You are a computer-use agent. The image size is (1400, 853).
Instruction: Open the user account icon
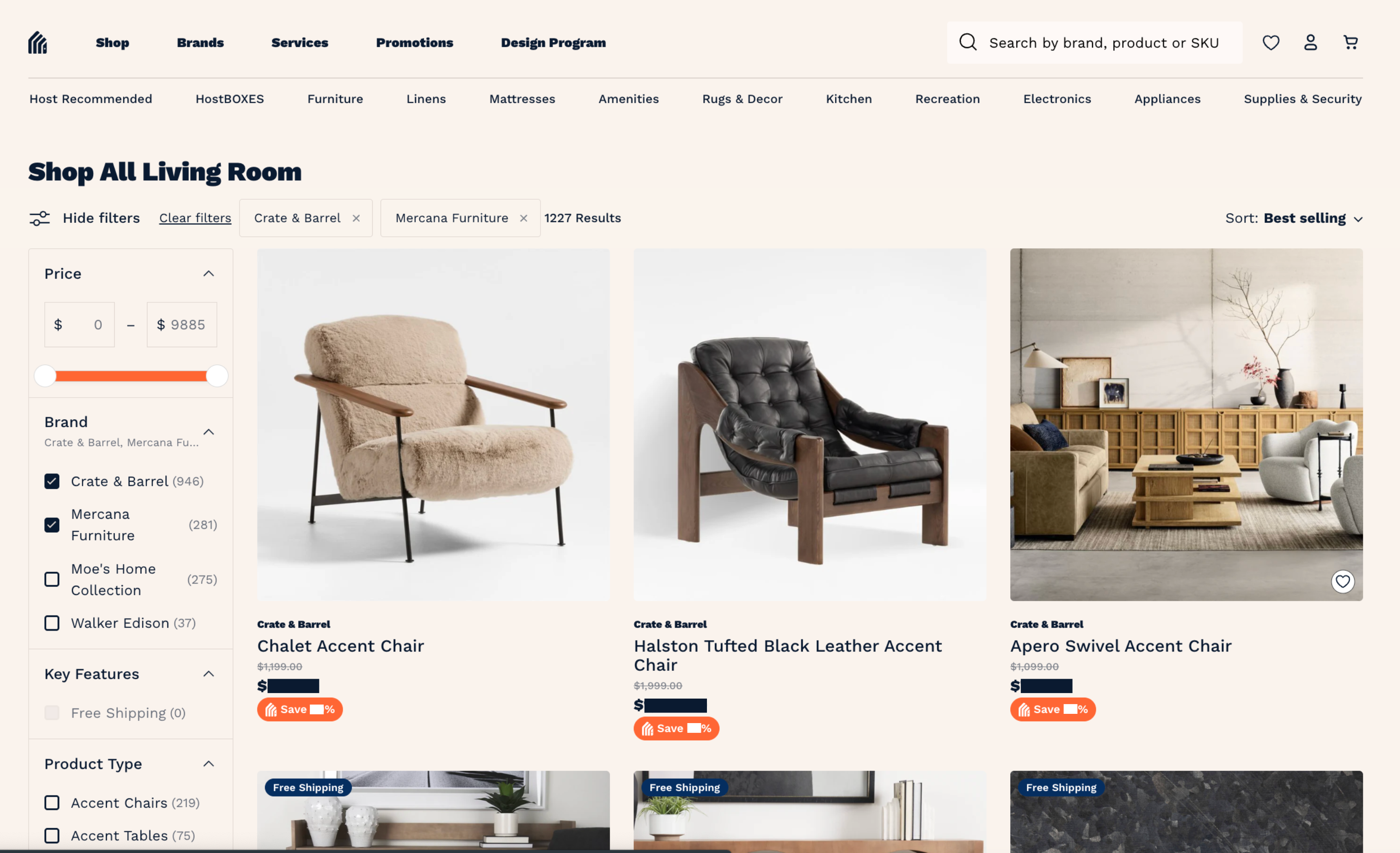click(x=1310, y=43)
